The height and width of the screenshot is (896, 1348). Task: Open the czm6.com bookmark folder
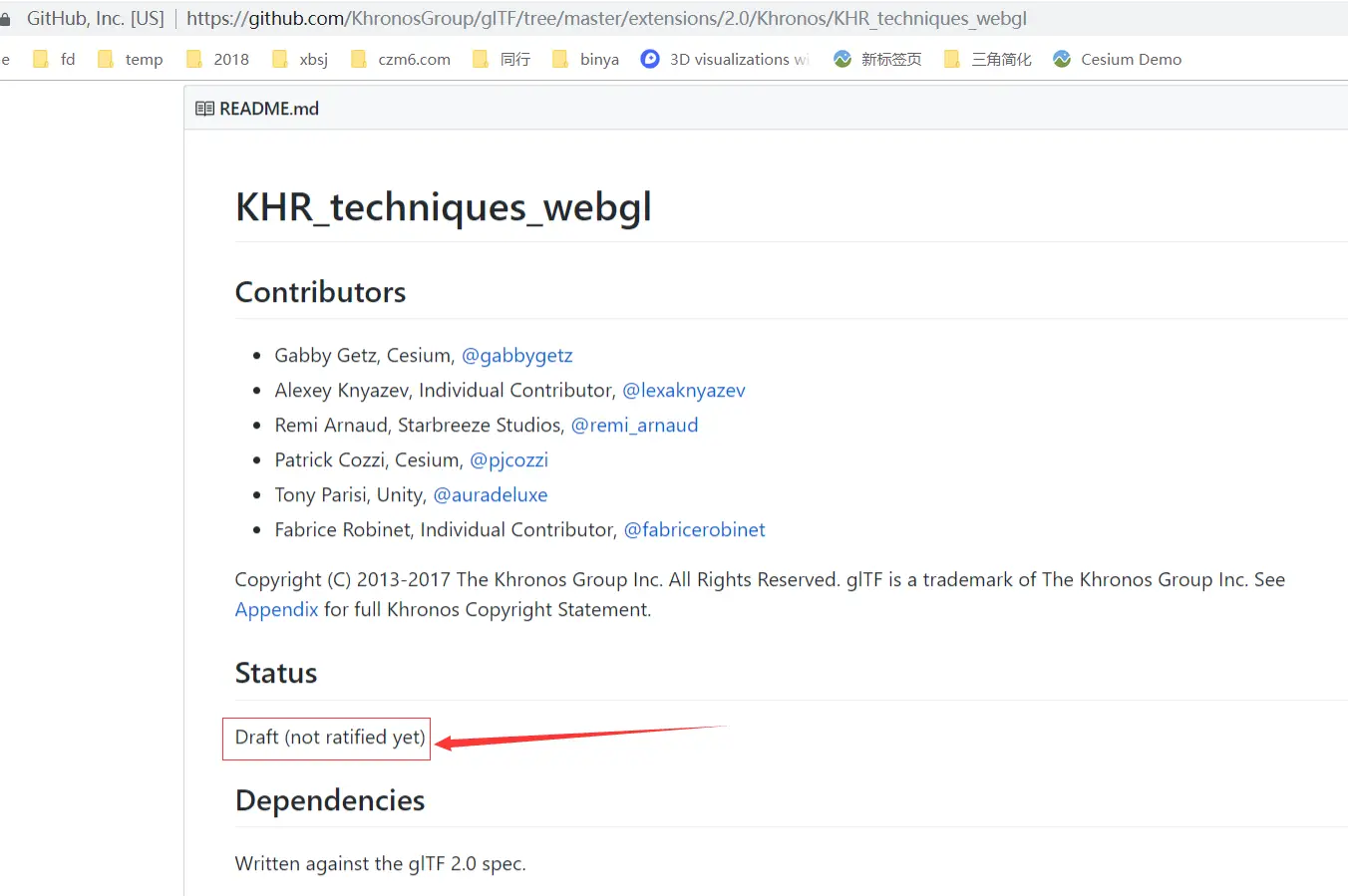(401, 60)
